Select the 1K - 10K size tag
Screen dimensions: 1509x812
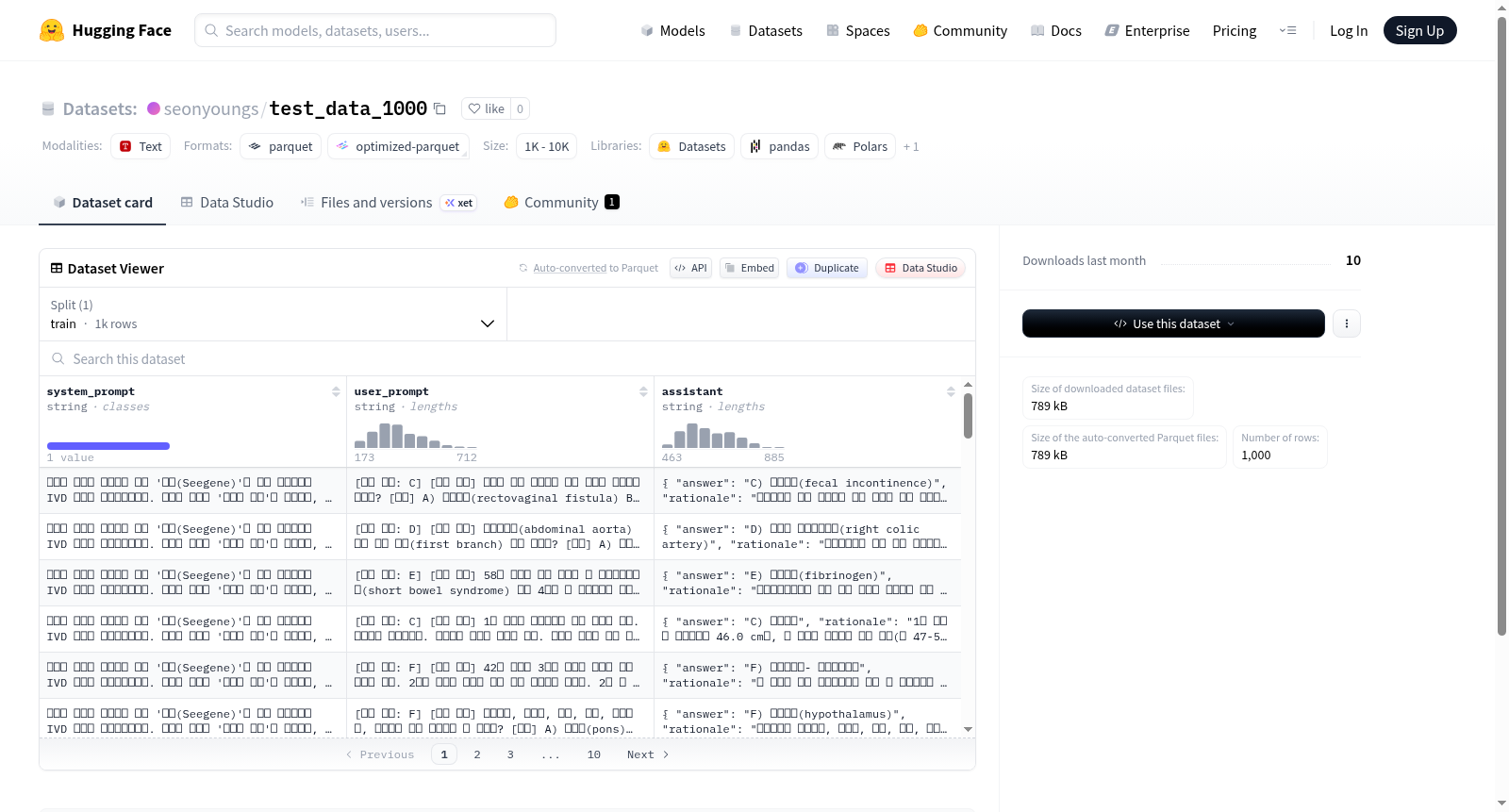(x=547, y=146)
